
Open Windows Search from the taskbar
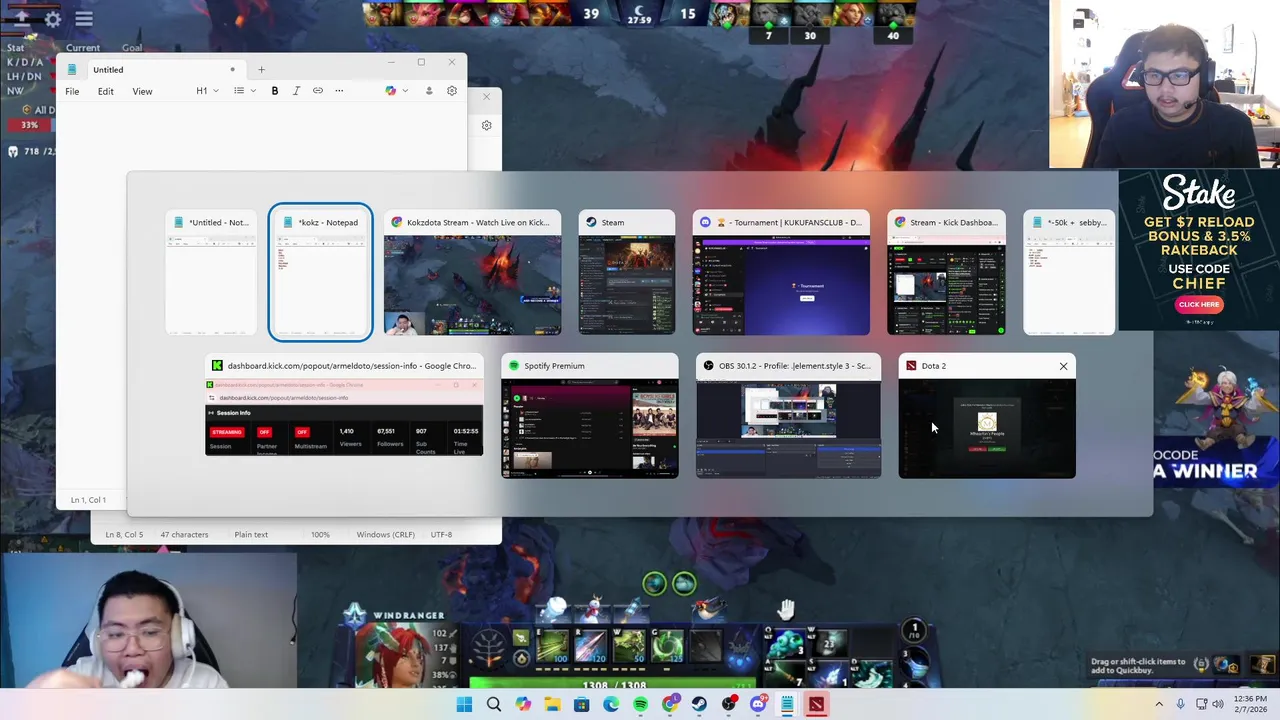494,704
